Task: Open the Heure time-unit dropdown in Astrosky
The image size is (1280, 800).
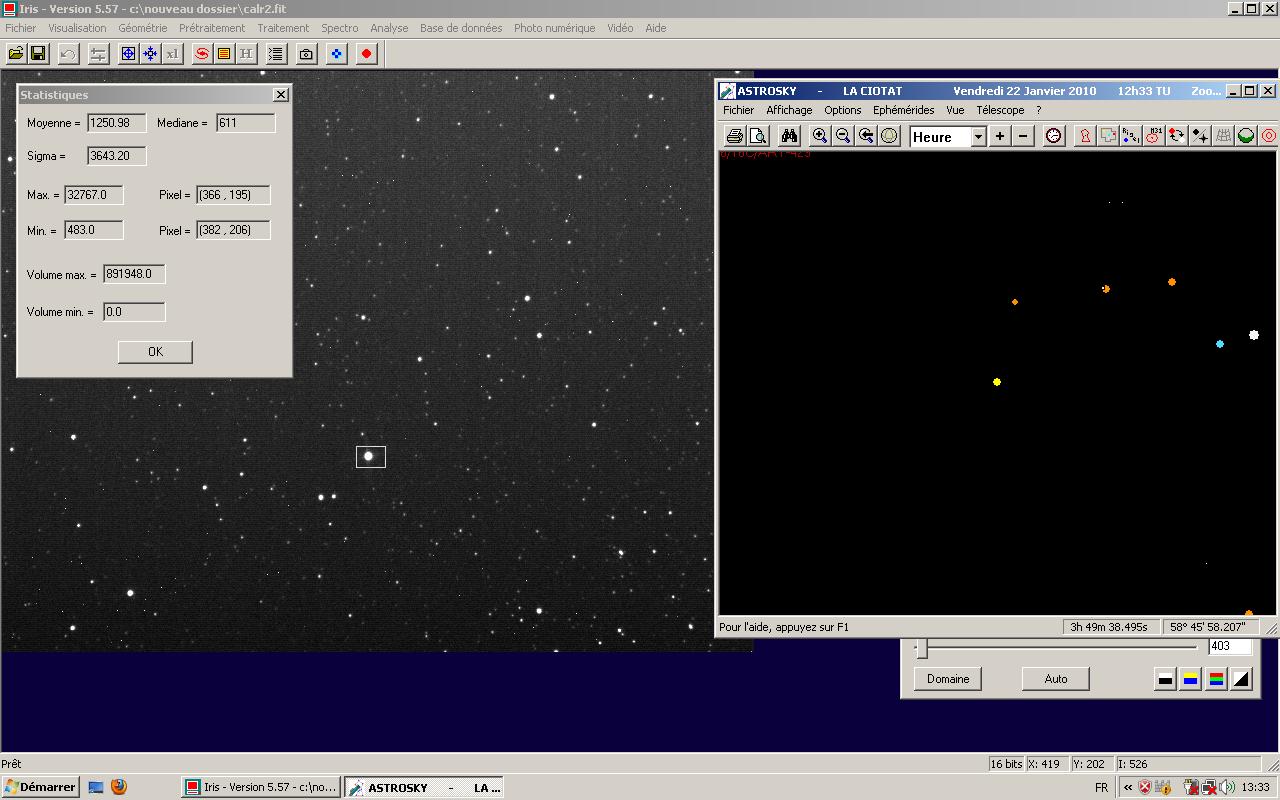Action: tap(978, 137)
